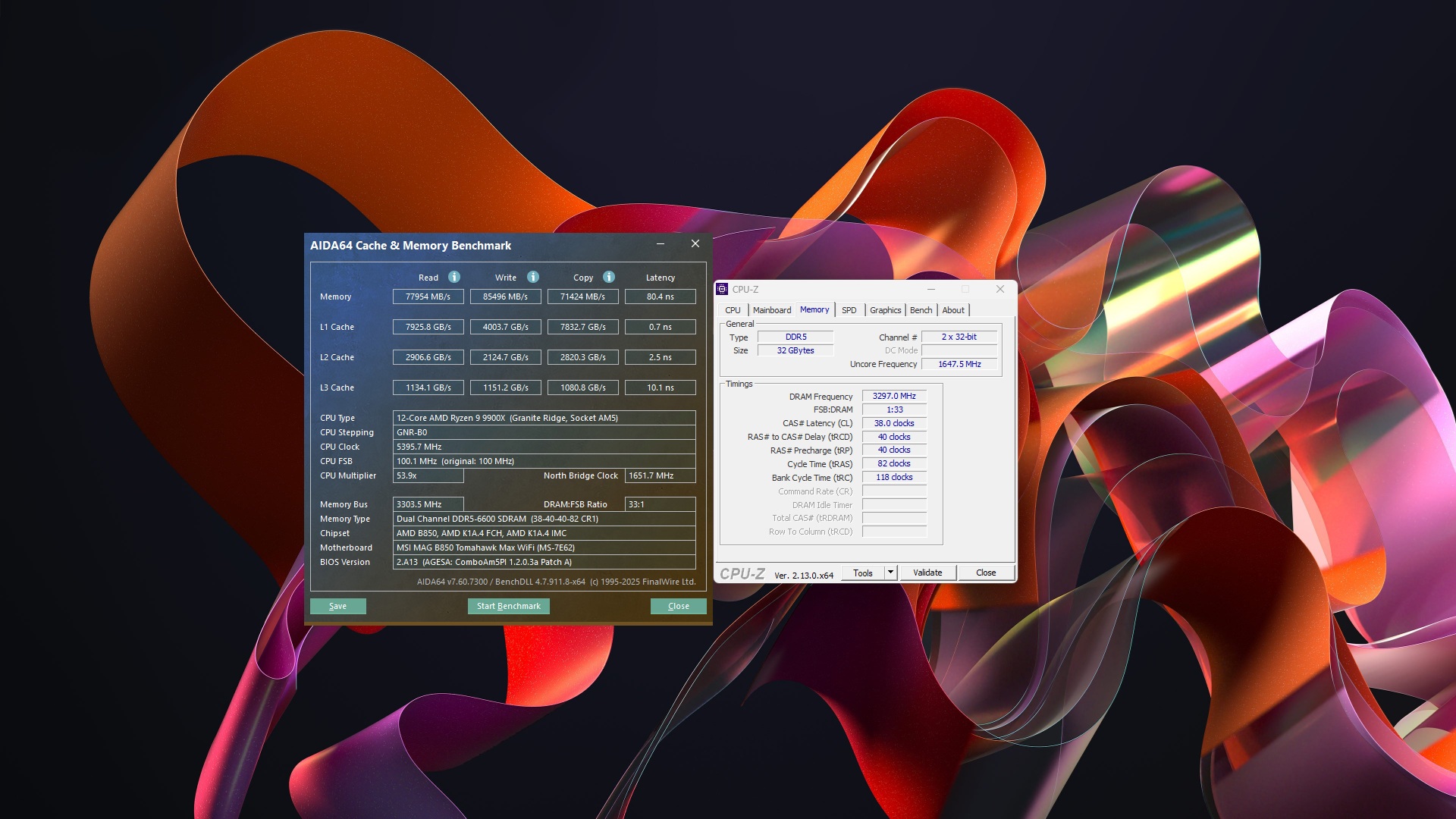The width and height of the screenshot is (1456, 819).
Task: Click Channel # value 2 x 32-bit
Action: pyautogui.click(x=959, y=337)
